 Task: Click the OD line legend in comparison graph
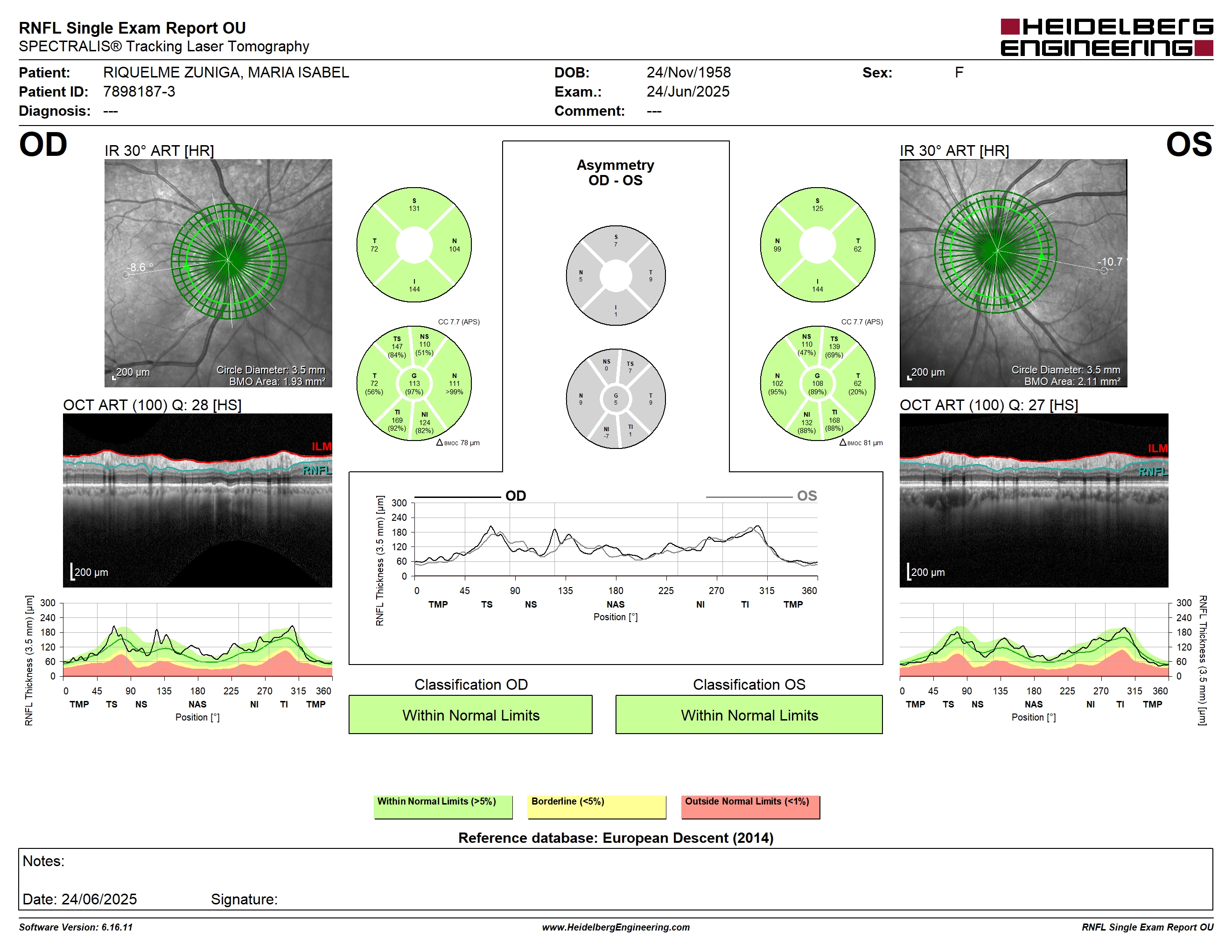(470, 496)
